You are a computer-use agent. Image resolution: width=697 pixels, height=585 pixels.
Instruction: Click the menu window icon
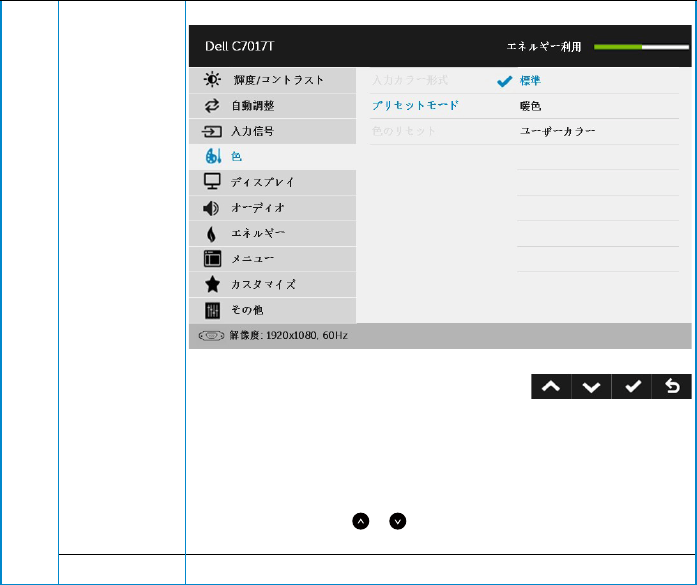pos(212,259)
